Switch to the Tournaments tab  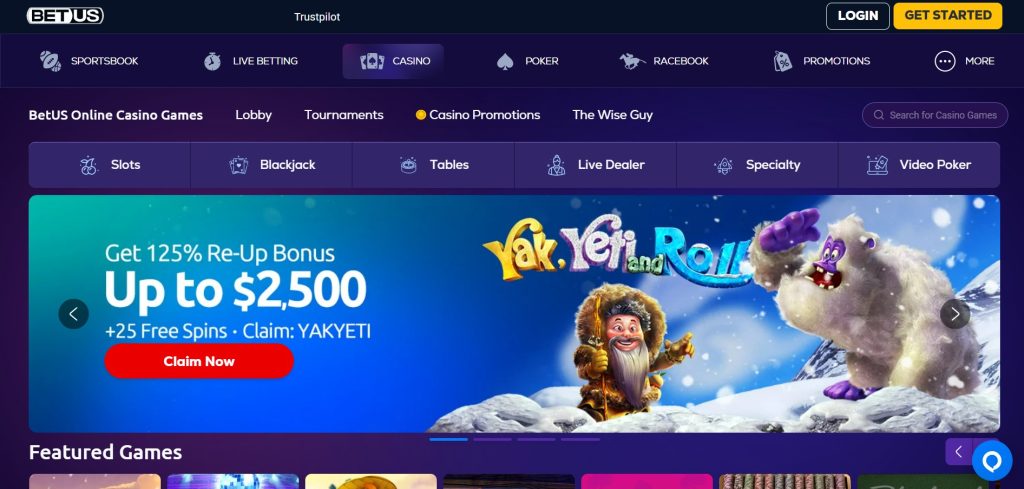pos(344,115)
